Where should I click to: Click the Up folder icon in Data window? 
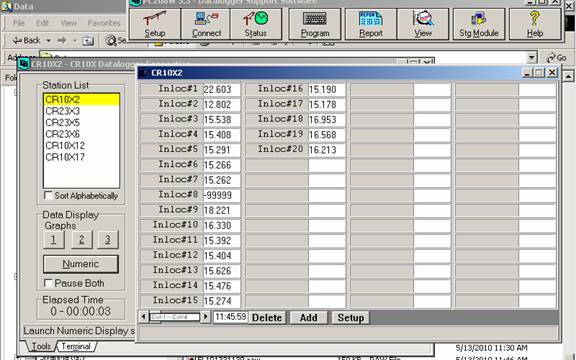[88, 41]
